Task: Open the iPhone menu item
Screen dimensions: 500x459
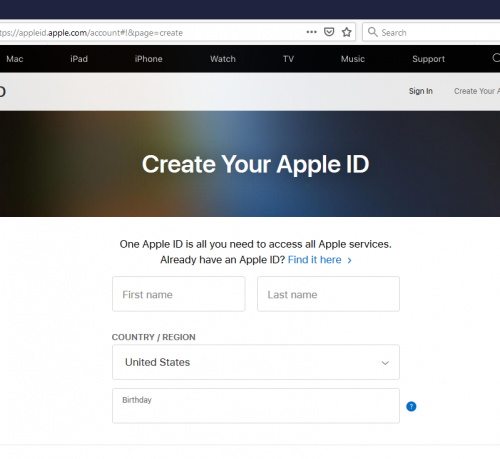Action: point(148,59)
